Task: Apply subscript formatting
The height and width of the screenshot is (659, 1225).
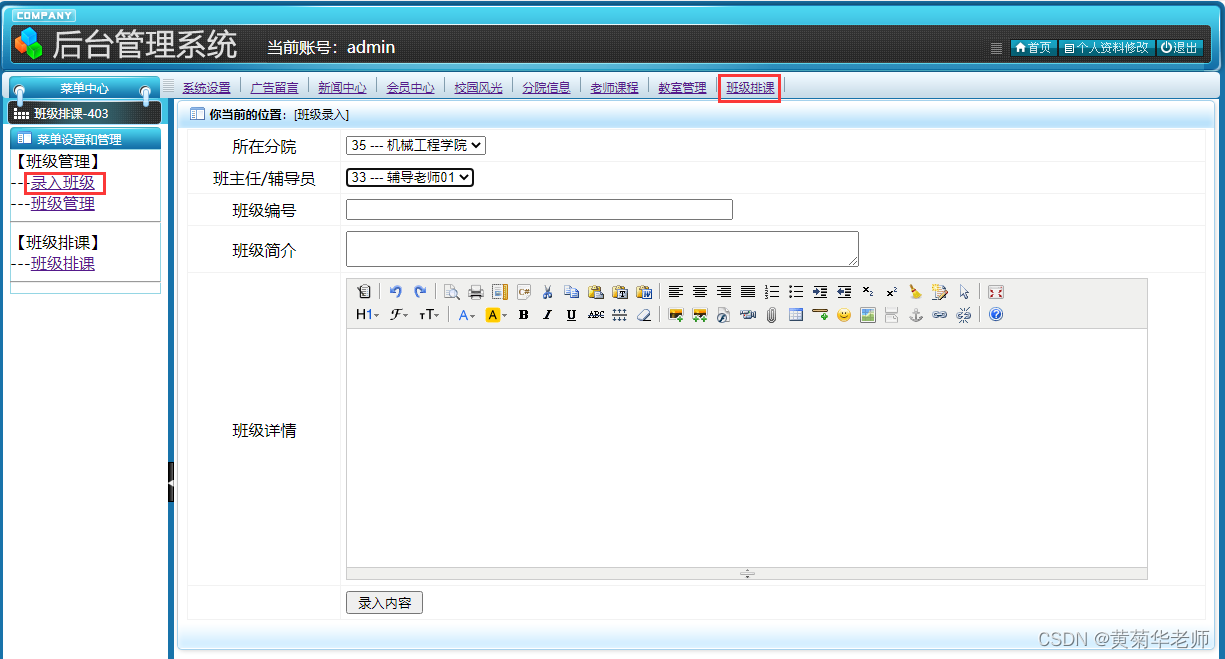Action: [x=868, y=292]
